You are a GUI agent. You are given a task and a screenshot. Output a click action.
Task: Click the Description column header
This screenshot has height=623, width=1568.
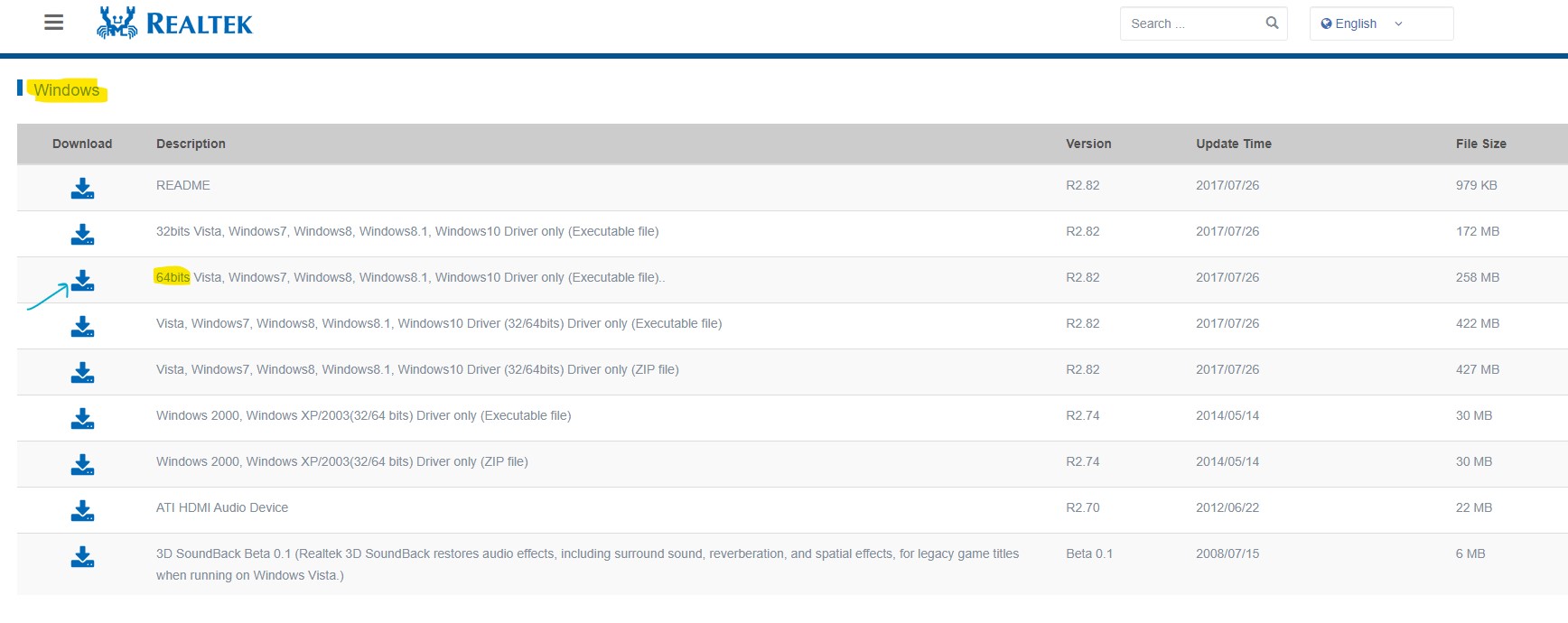(191, 144)
